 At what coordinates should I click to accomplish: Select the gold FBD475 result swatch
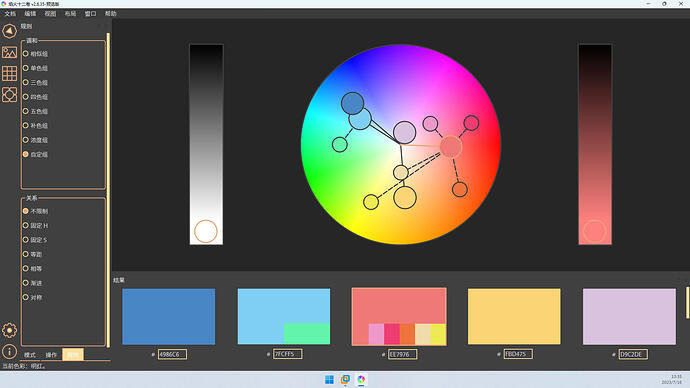click(514, 316)
